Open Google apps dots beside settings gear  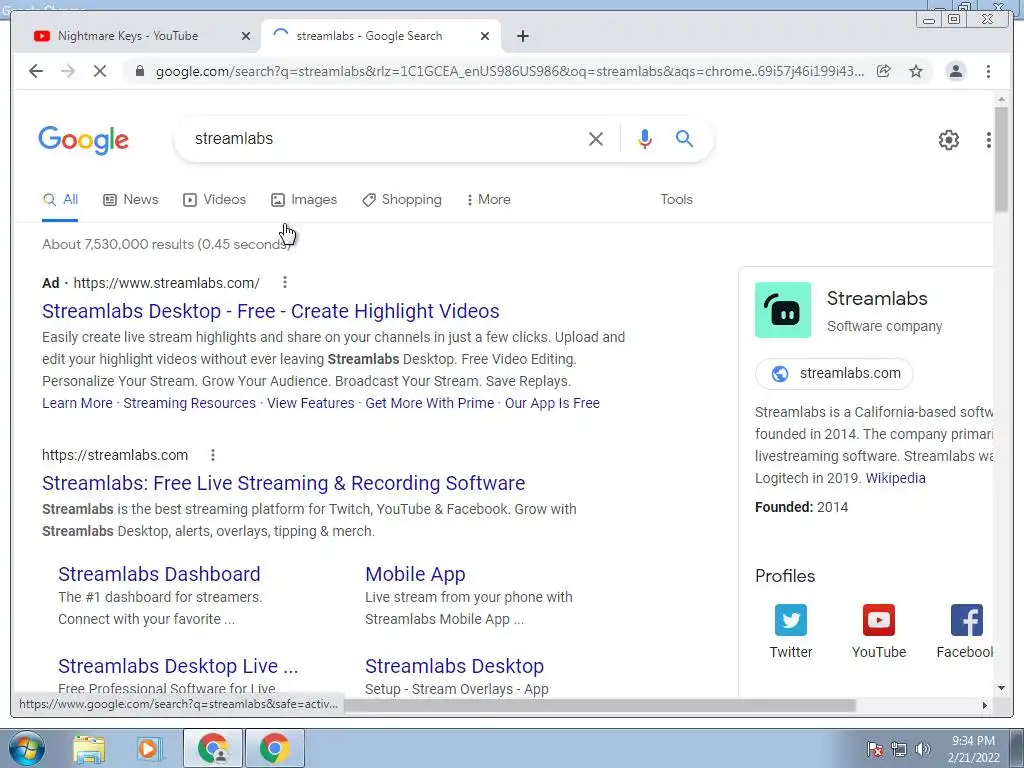pos(988,140)
